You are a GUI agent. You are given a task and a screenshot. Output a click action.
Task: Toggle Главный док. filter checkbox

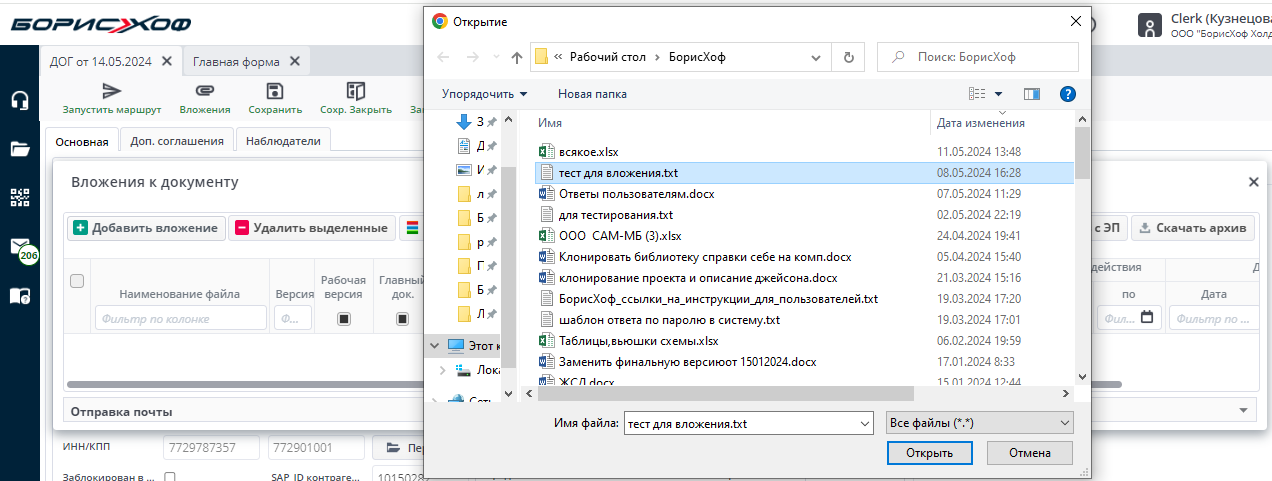click(402, 319)
